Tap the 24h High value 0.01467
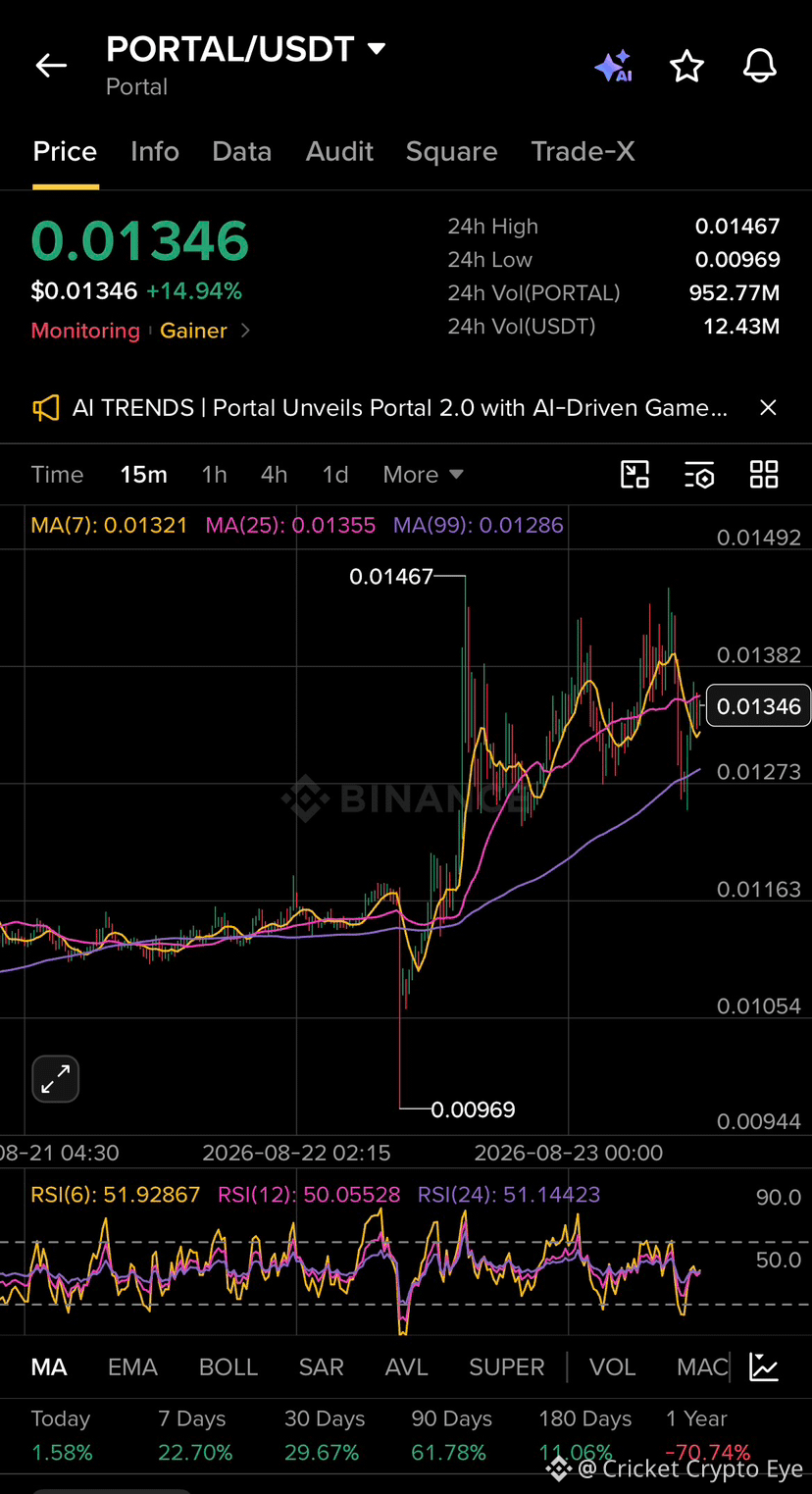Viewport: 812px width, 1494px height. pos(737,227)
